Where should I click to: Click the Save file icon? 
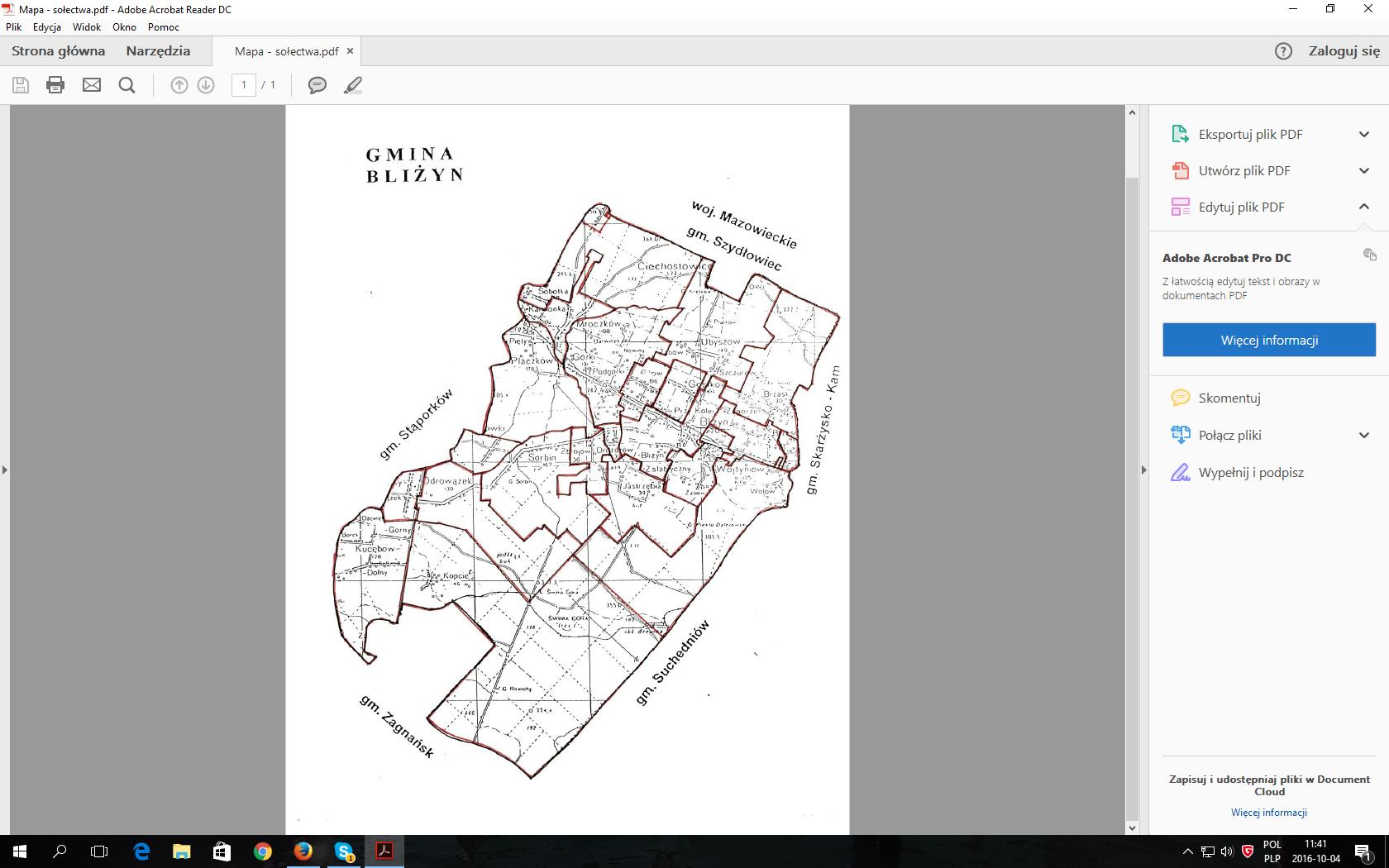click(21, 85)
